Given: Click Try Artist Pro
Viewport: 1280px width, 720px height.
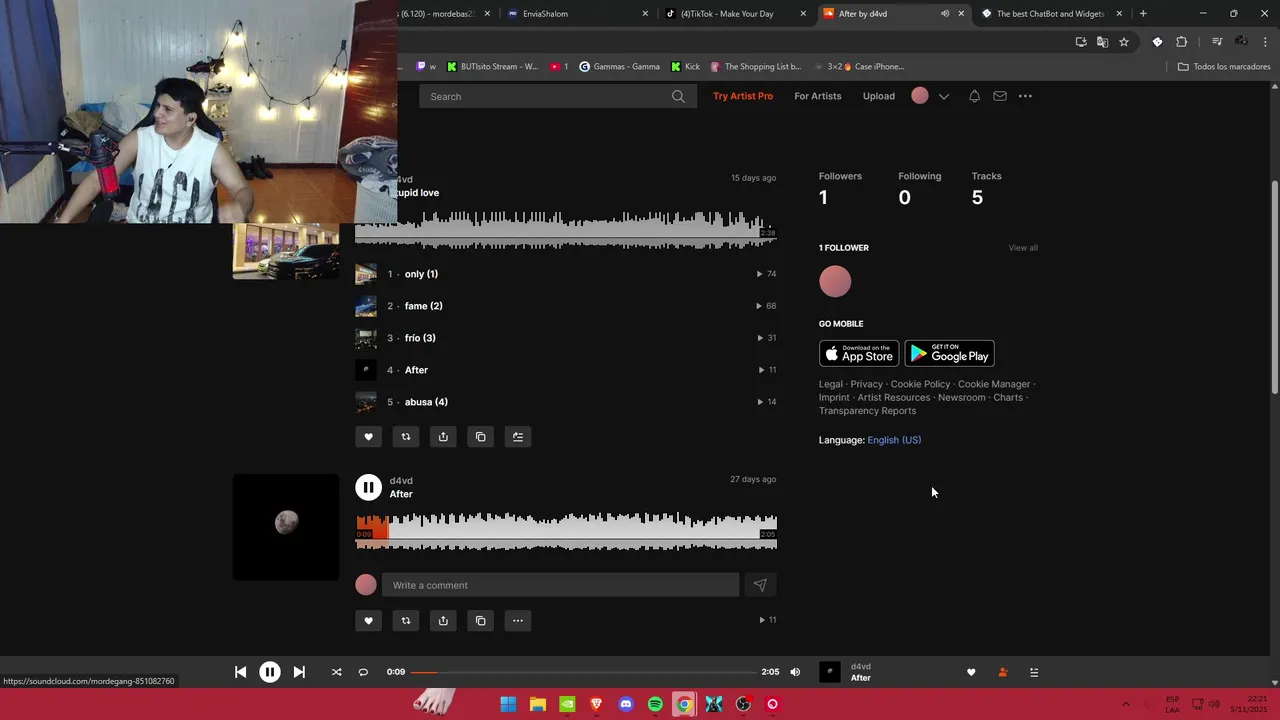Looking at the screenshot, I should point(743,96).
